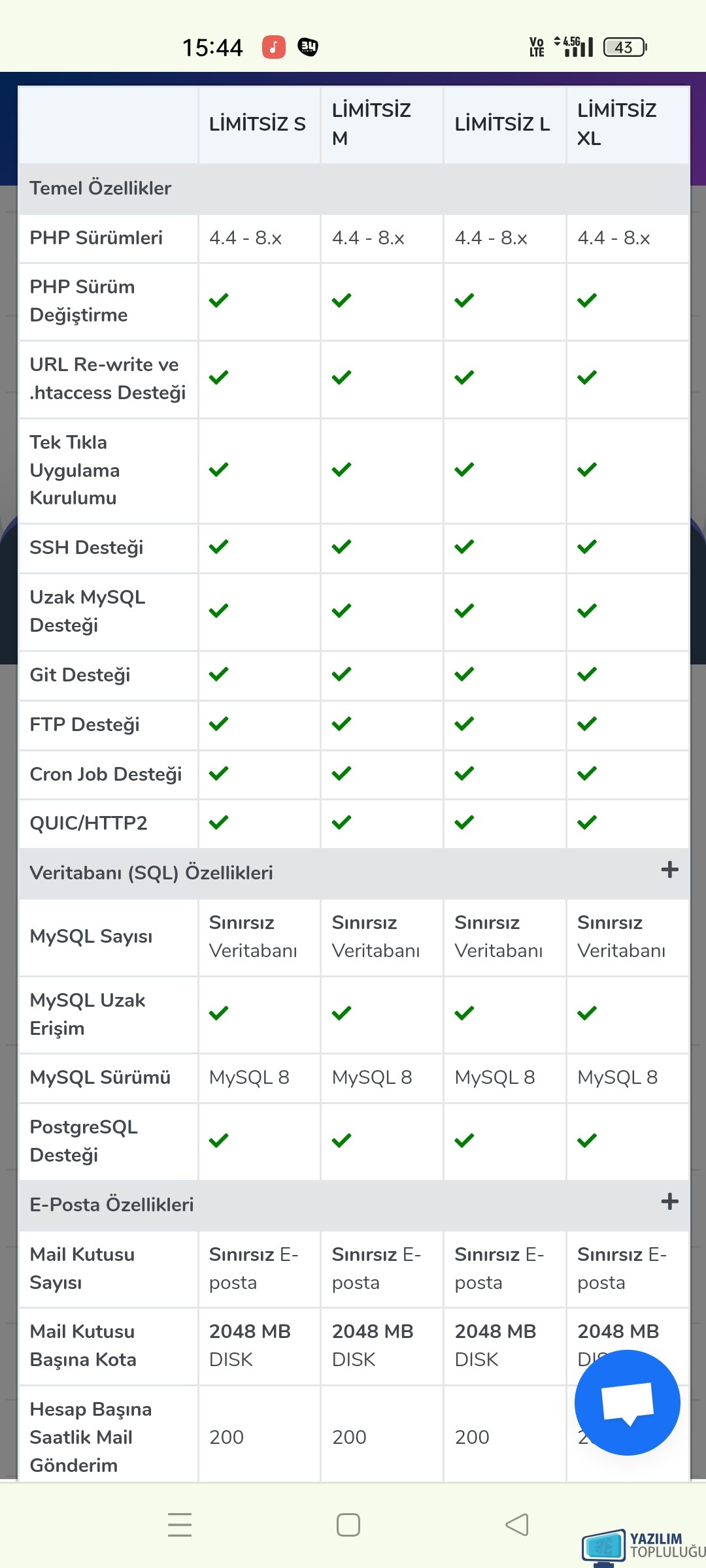Screen dimensions: 706x1568
Task: Click the Git Desteği row label
Action: tap(80, 675)
